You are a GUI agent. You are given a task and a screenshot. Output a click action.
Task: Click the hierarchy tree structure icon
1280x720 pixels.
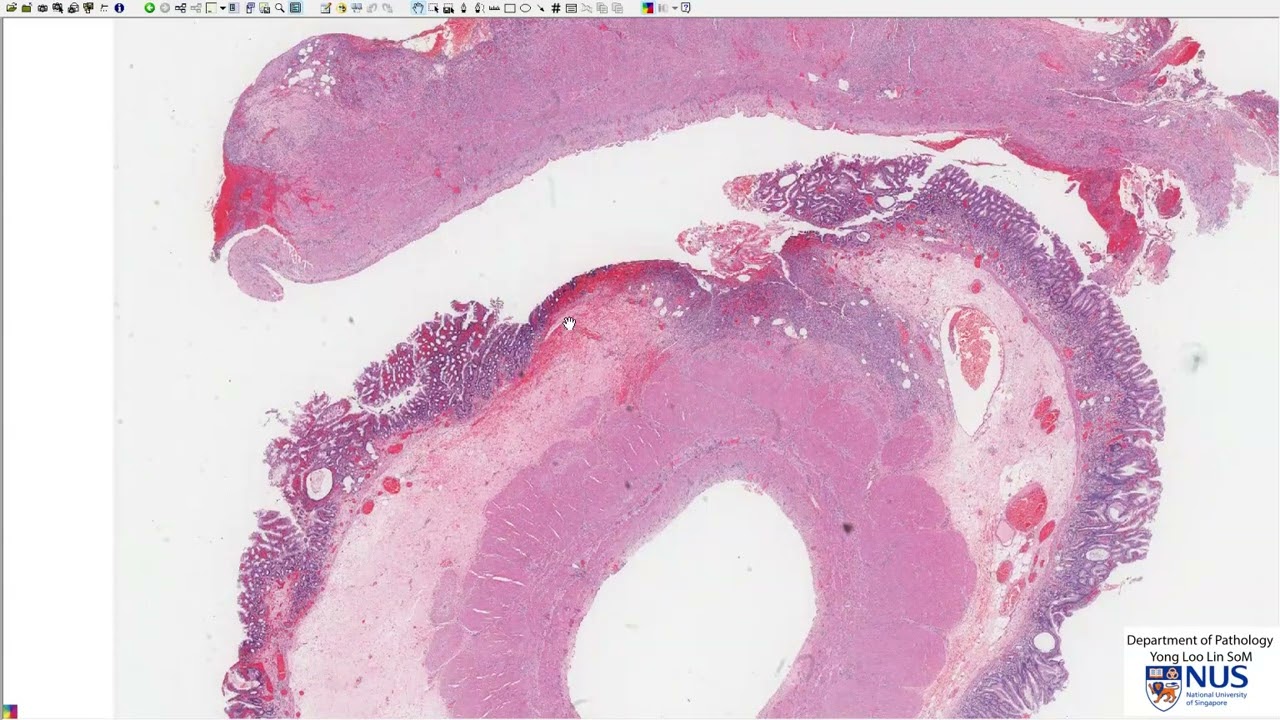tap(180, 8)
